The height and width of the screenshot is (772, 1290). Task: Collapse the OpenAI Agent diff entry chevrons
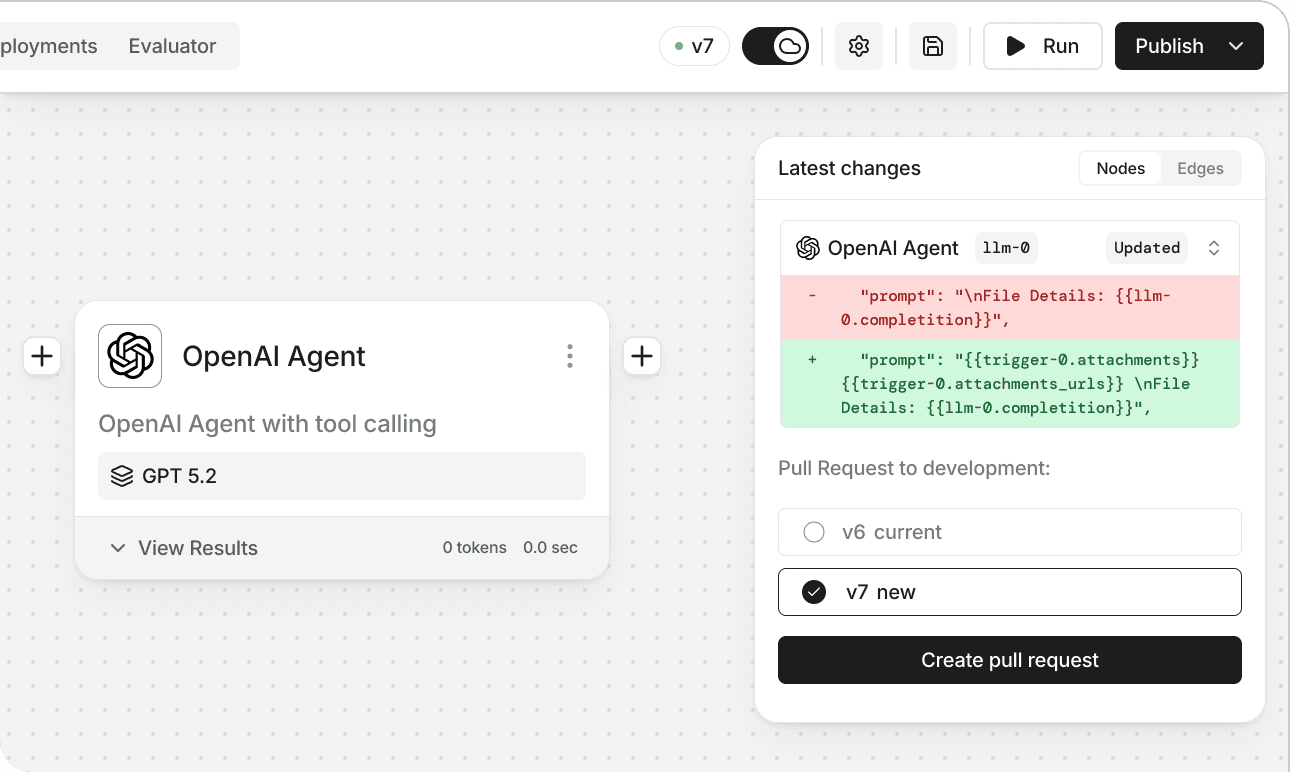click(1214, 248)
